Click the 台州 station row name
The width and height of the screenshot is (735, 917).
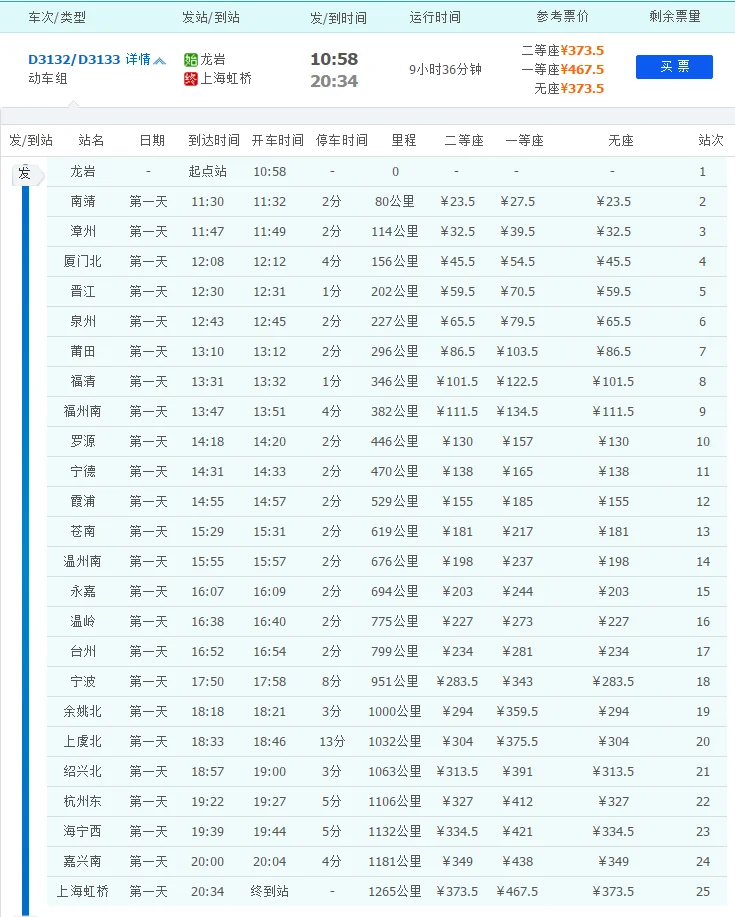[82, 651]
